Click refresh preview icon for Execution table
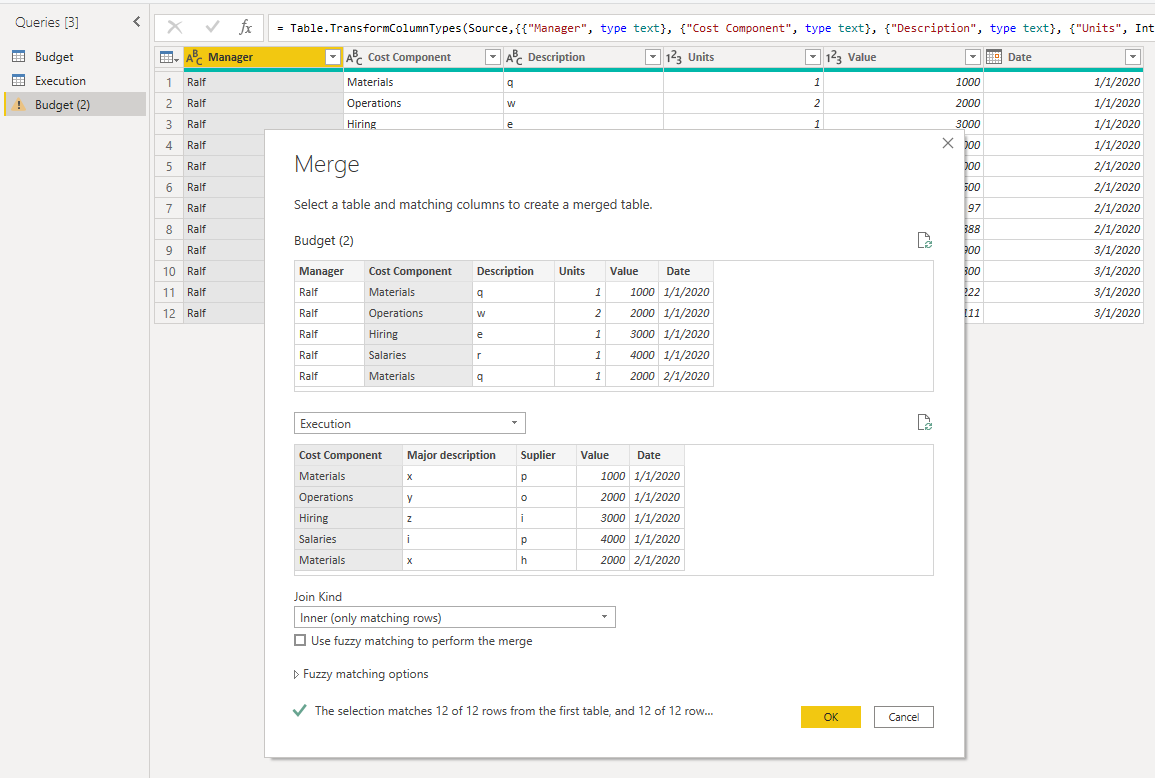Viewport: 1155px width, 778px height. pos(924,422)
